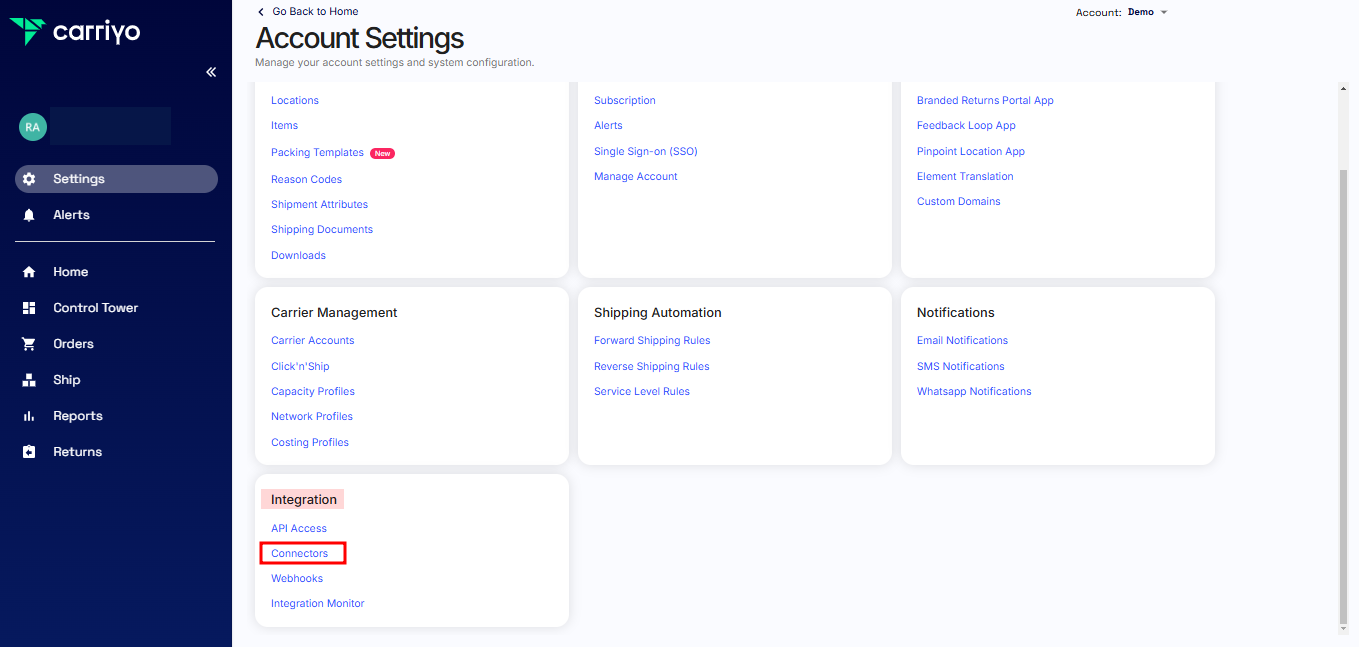Open Email Notifications link
1359x647 pixels.
962,341
